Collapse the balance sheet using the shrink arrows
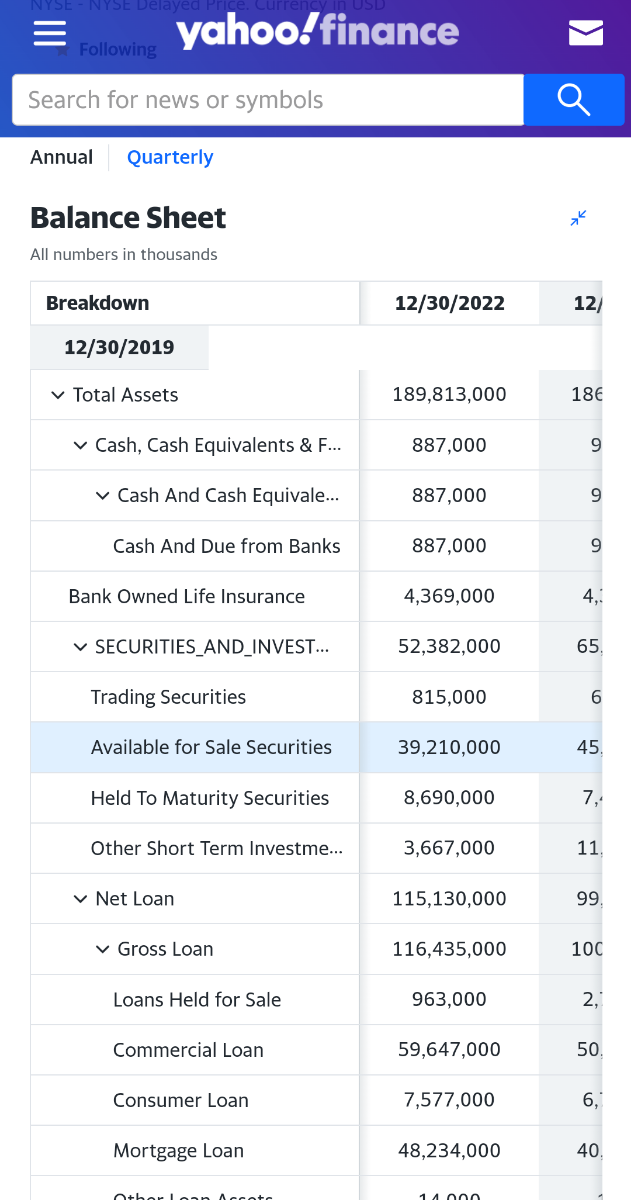This screenshot has height=1200, width=631. [578, 218]
